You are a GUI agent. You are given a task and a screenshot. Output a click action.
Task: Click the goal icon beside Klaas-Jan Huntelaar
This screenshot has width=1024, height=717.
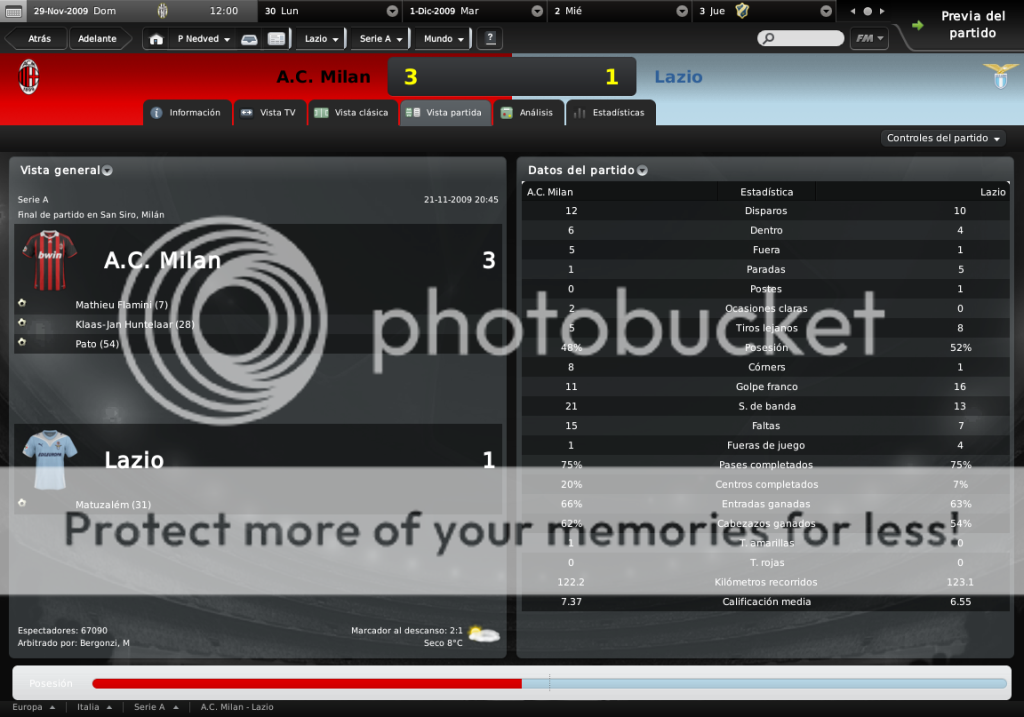[x=22, y=323]
